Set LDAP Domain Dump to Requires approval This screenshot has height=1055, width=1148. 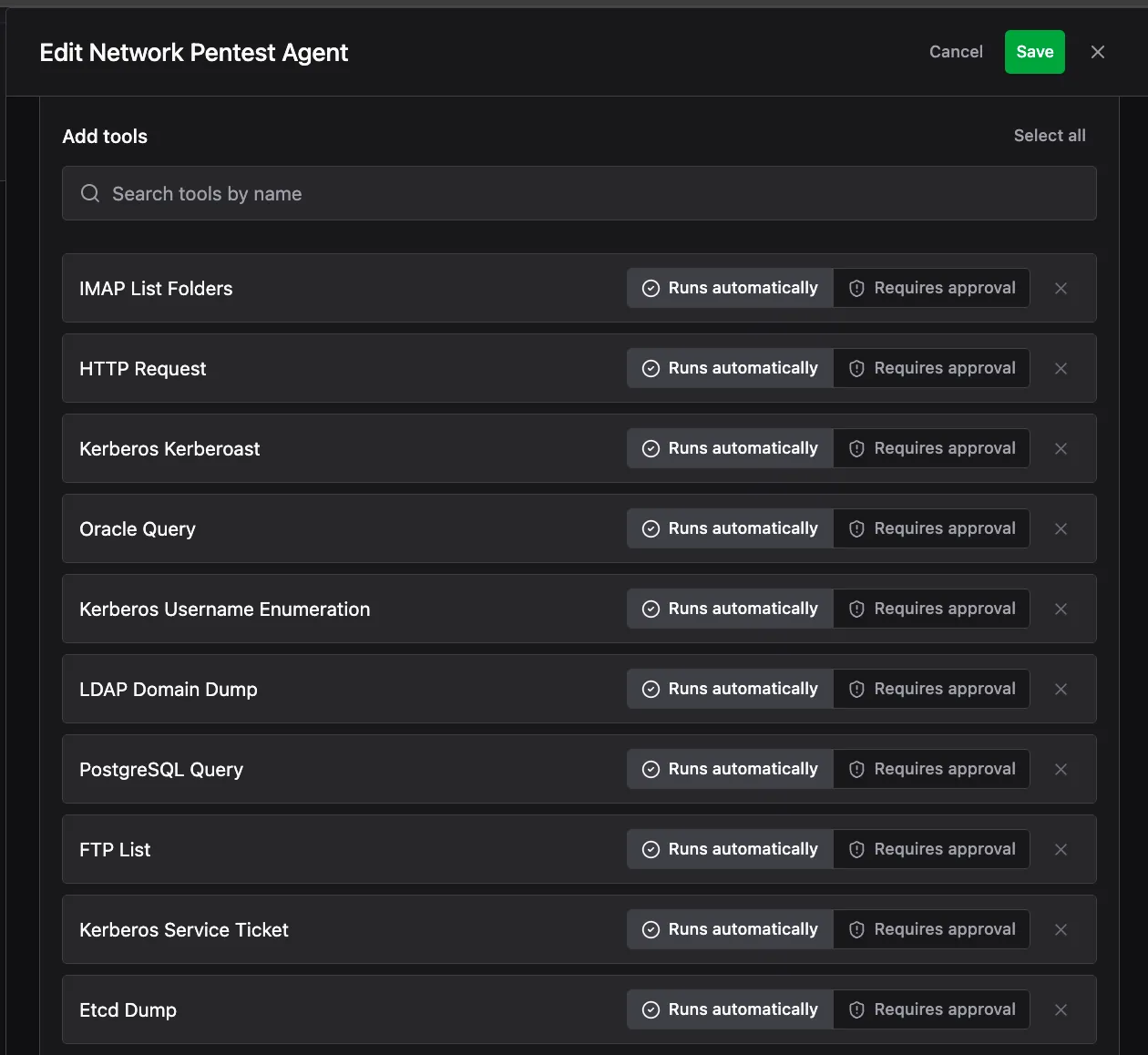pyautogui.click(x=931, y=689)
